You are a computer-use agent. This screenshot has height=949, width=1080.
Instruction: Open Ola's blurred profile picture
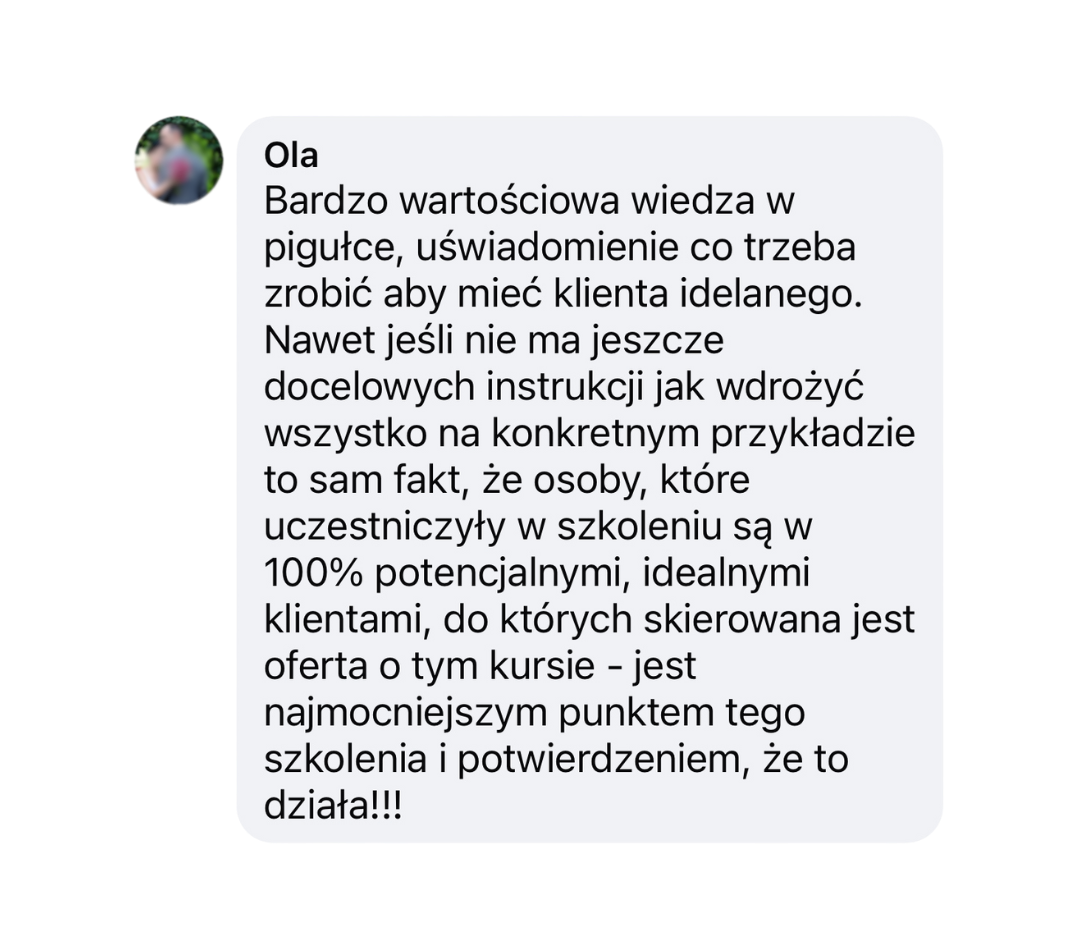pos(179,160)
